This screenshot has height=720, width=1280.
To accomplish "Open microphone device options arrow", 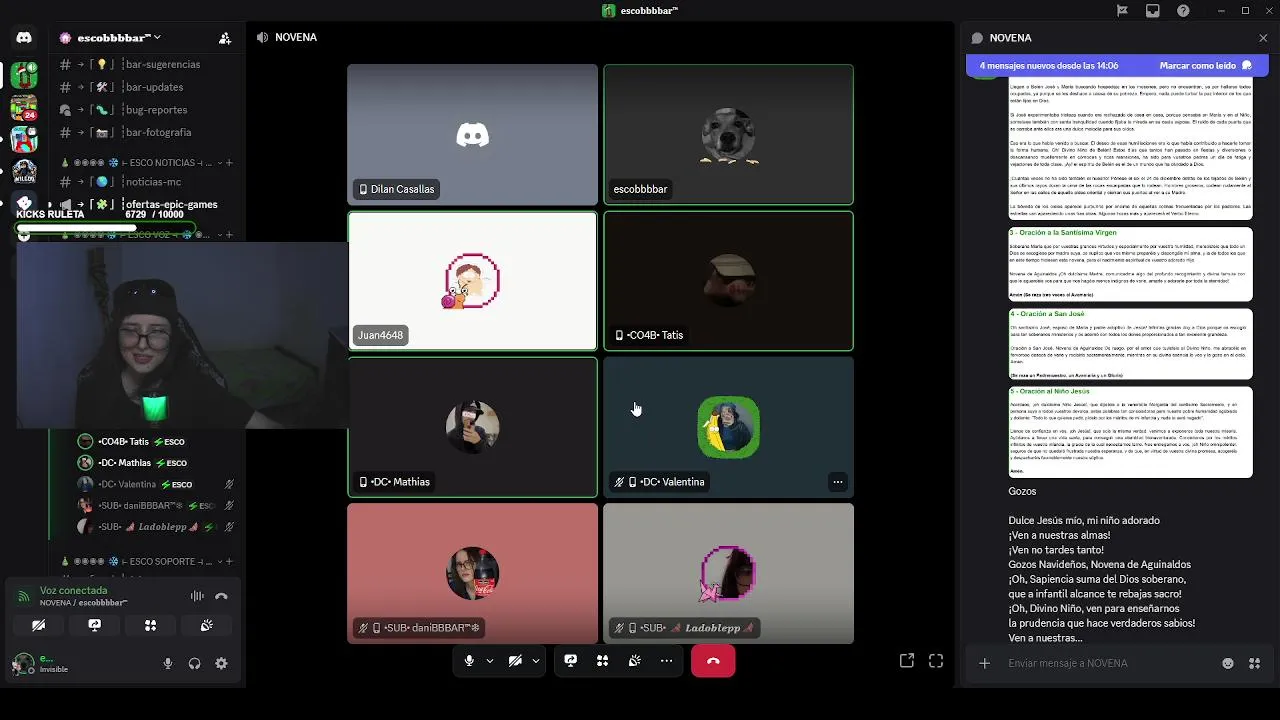I will (x=490, y=661).
